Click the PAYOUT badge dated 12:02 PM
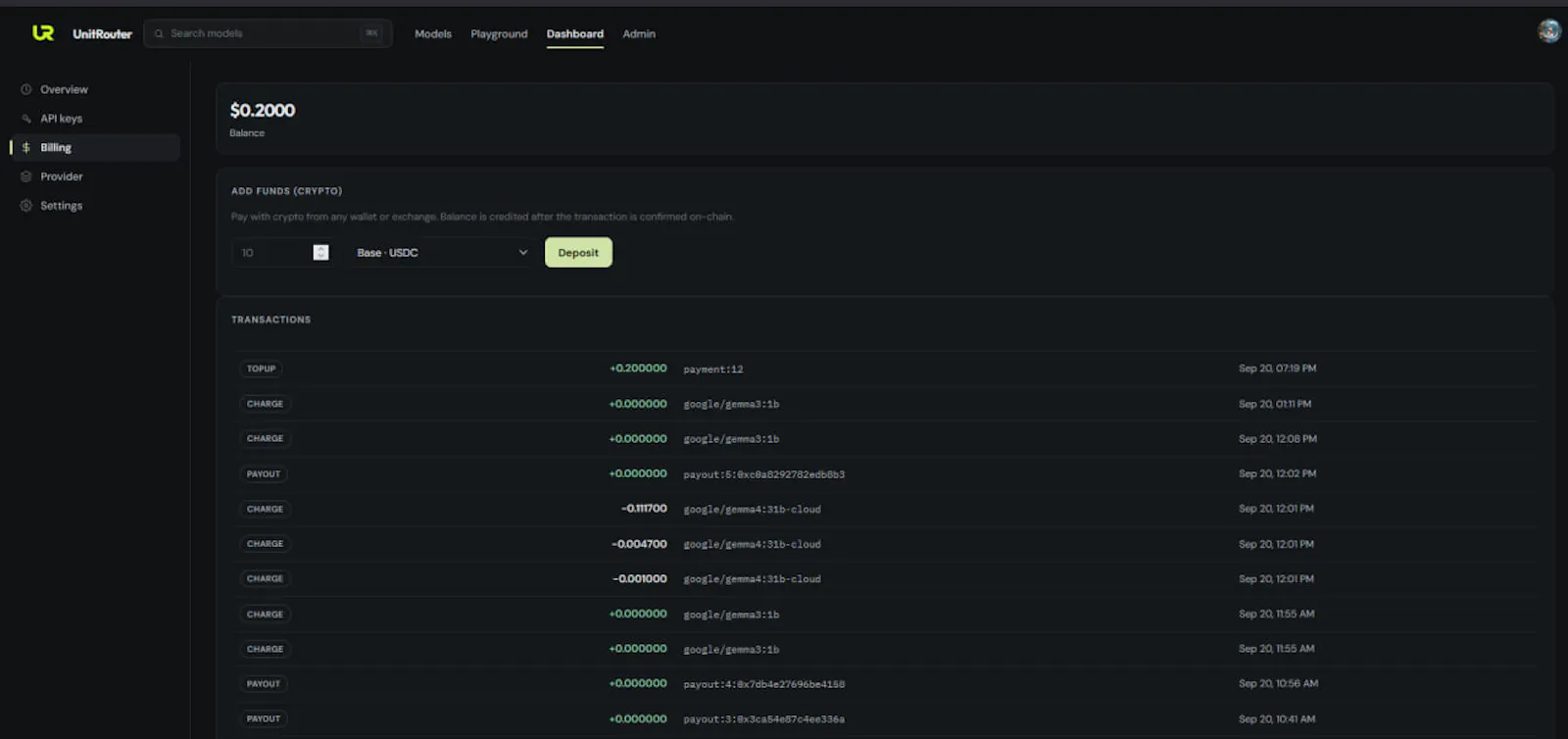This screenshot has height=739, width=1568. [264, 474]
